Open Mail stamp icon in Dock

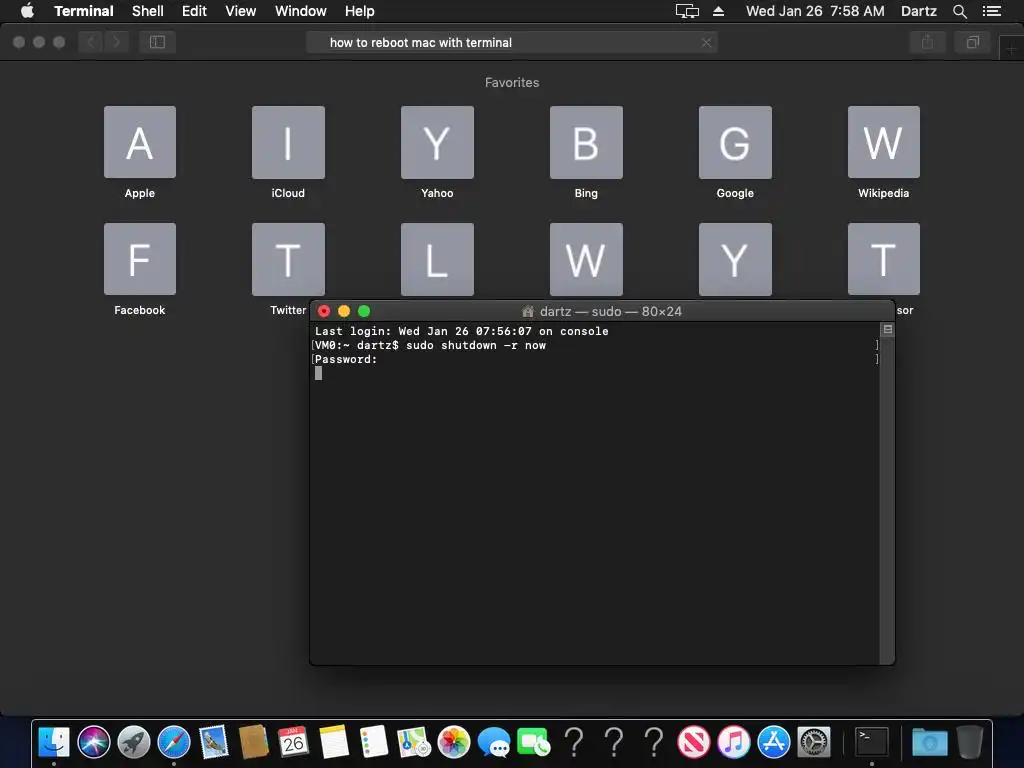coord(214,742)
